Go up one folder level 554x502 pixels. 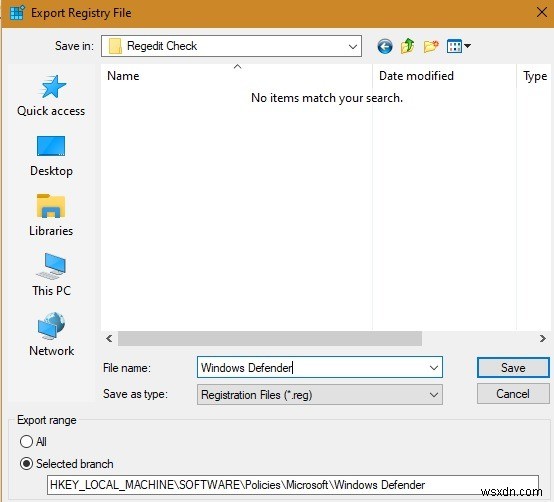coord(407,46)
